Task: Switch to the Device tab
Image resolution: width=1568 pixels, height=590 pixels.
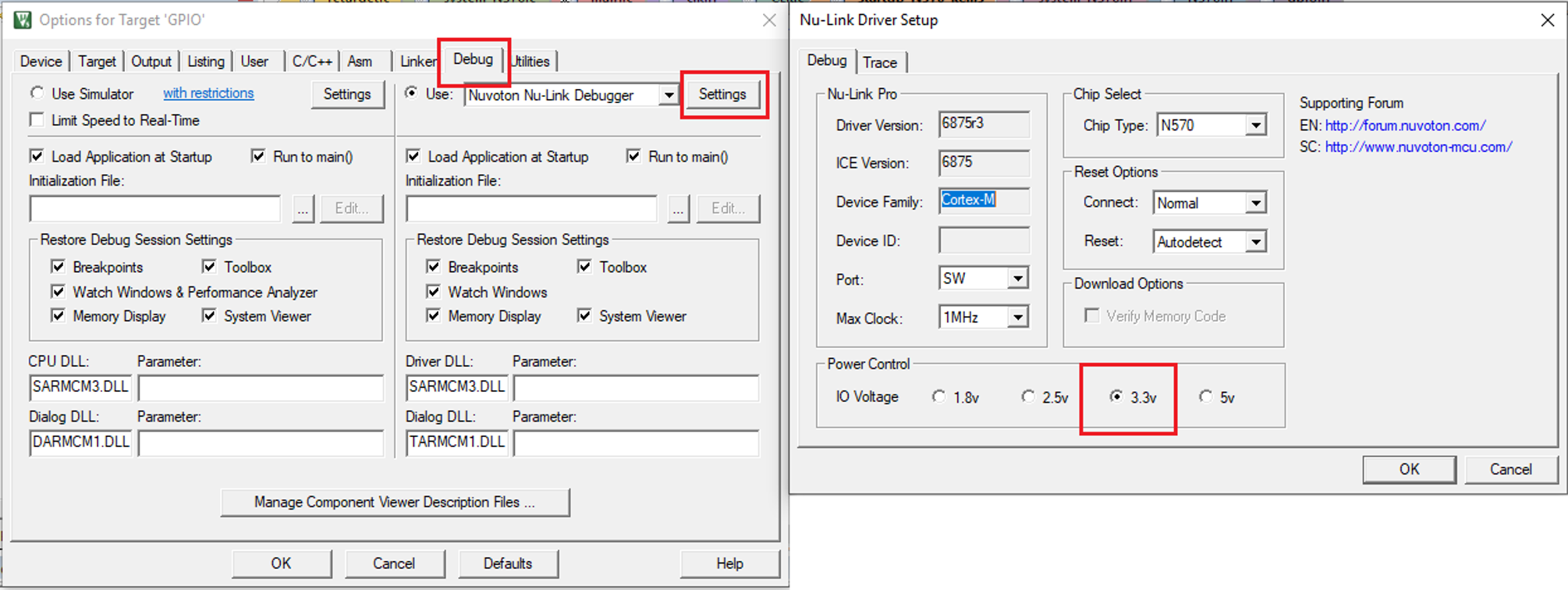Action: point(41,61)
